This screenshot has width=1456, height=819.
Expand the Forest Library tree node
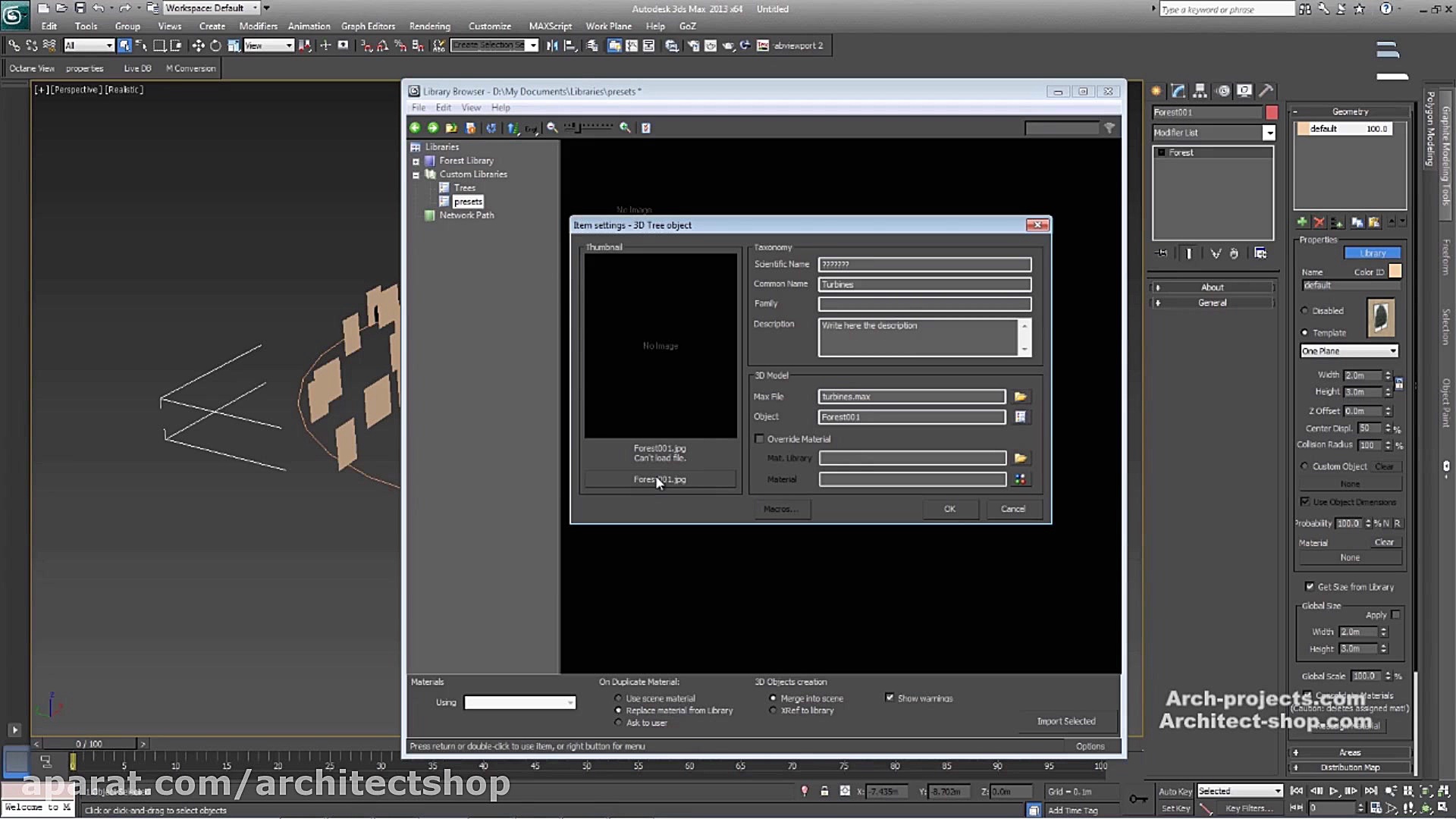(x=416, y=162)
